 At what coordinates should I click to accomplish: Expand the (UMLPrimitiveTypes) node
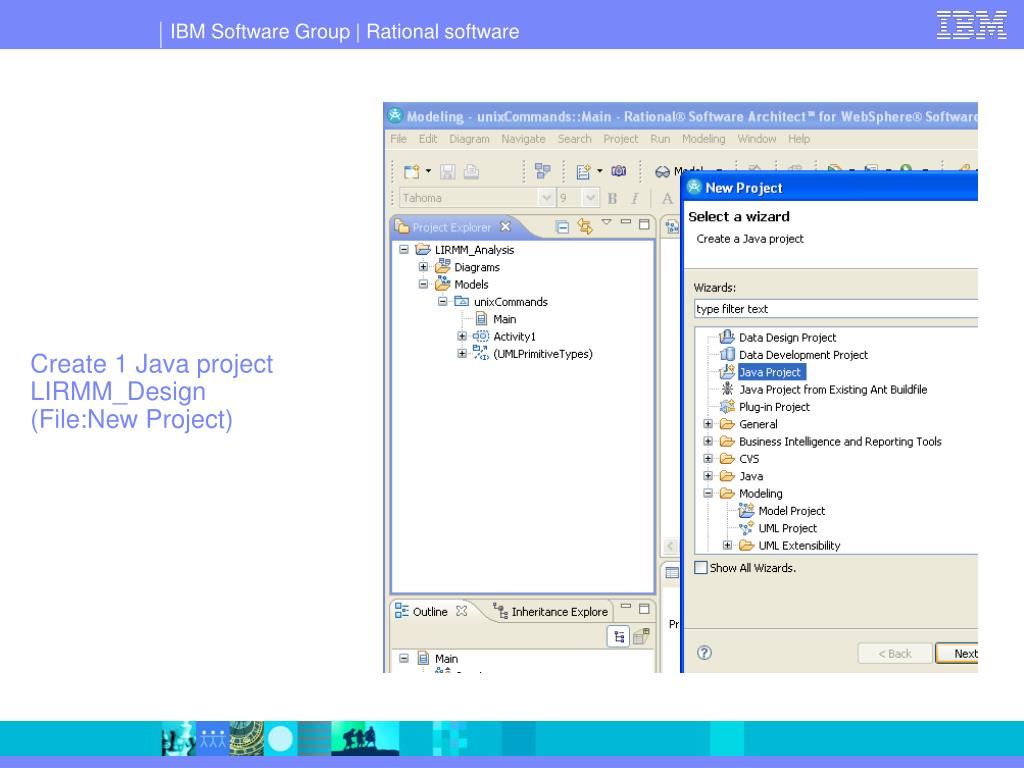point(462,353)
